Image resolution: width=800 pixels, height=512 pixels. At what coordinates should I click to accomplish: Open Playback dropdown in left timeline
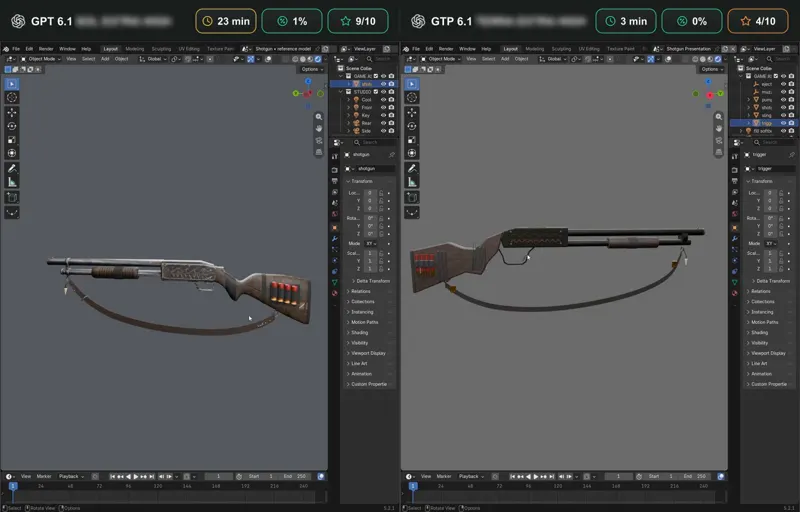70,476
